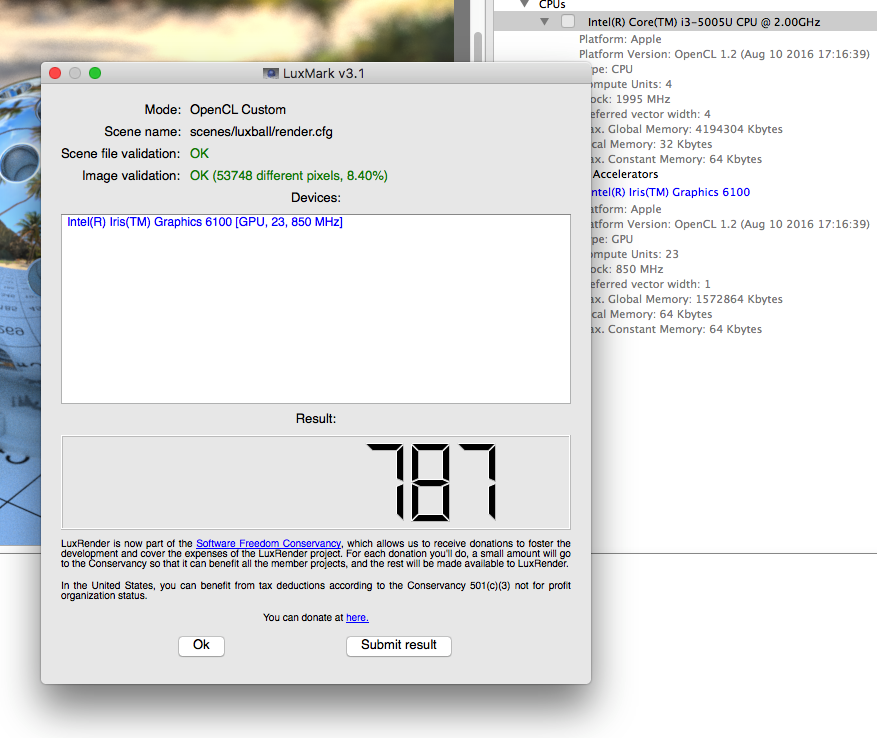Click 'Local Memory: 32 Kbytes' row
The width and height of the screenshot is (877, 738).
(652, 144)
